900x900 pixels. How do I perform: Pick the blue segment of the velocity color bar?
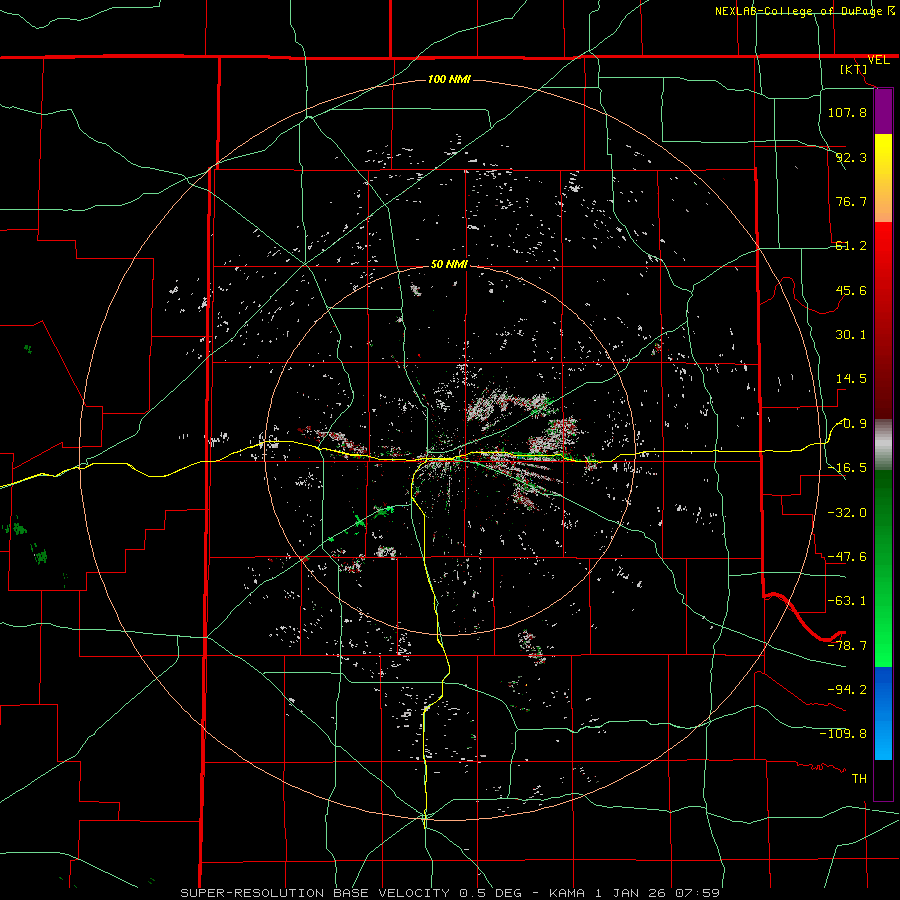pyautogui.click(x=883, y=713)
